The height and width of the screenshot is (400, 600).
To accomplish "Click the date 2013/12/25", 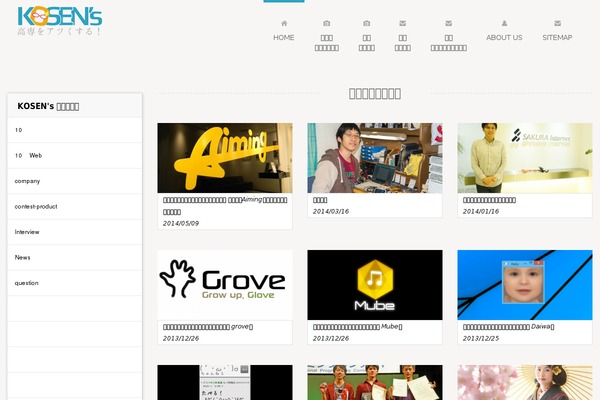I will [481, 338].
